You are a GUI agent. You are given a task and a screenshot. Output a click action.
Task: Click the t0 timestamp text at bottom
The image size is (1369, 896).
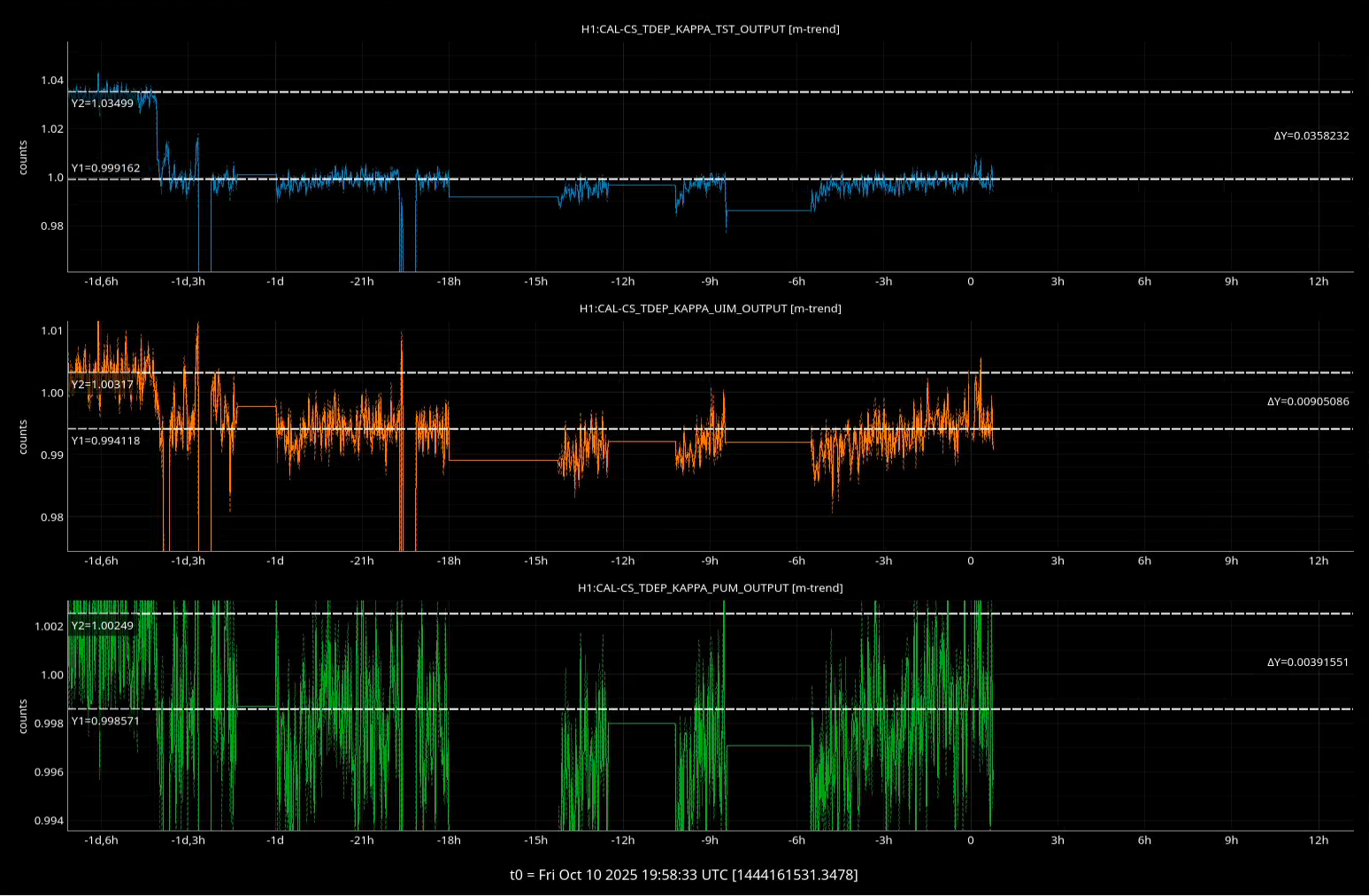683,875
